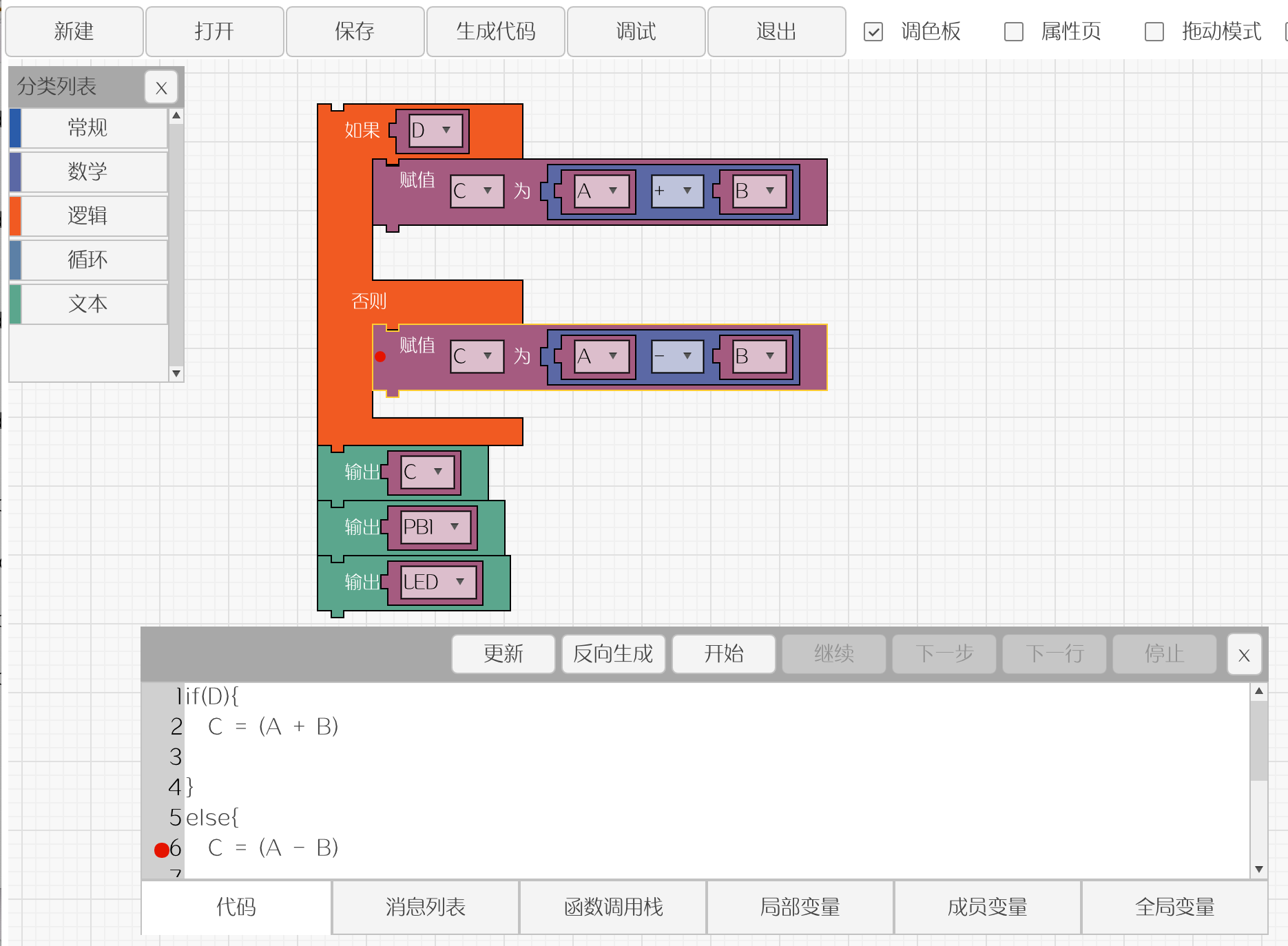Enable the 拖动模式 checkbox
Screen dimensions: 1288x946
1154,32
